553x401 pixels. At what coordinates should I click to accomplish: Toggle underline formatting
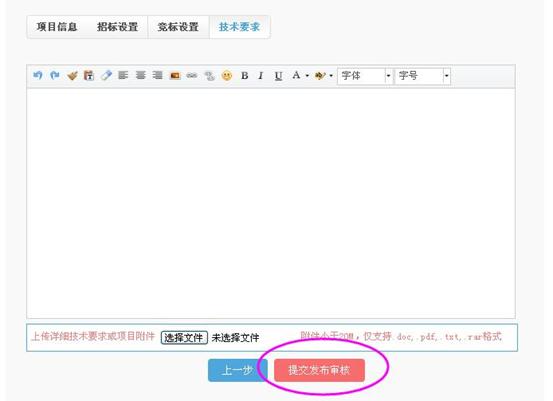[x=278, y=76]
